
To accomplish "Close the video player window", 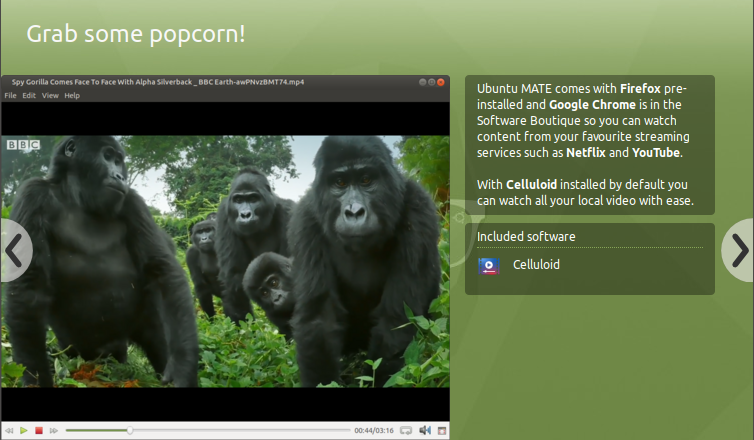I will tap(443, 81).
